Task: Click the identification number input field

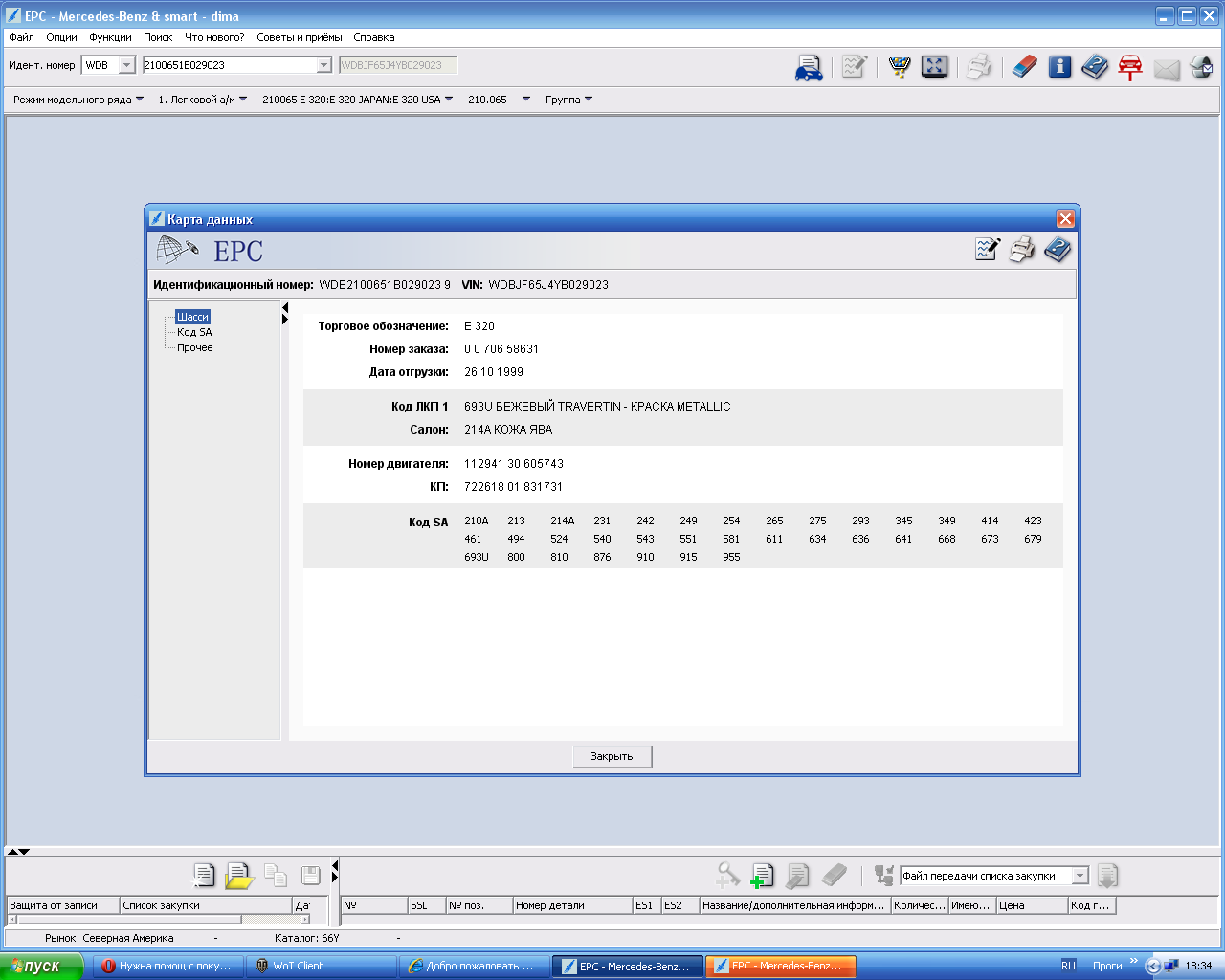Action: 229,65
